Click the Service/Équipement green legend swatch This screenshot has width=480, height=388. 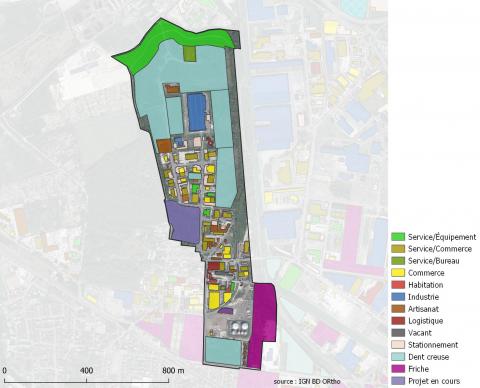click(398, 237)
